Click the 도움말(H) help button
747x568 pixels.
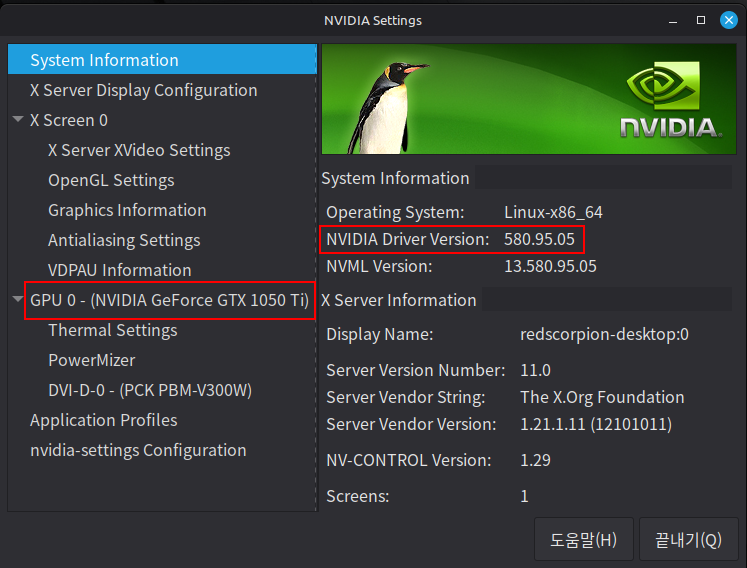[x=584, y=539]
